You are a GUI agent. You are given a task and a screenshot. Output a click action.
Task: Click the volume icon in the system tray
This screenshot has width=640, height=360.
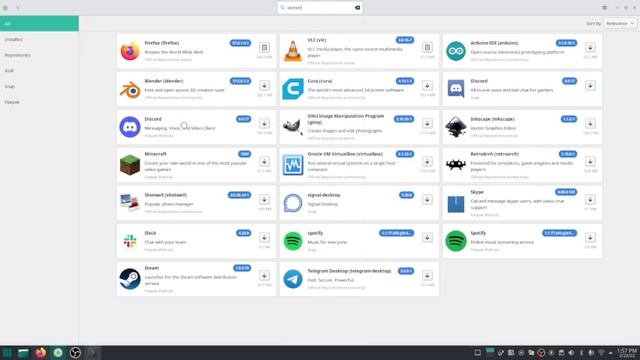[571, 353]
